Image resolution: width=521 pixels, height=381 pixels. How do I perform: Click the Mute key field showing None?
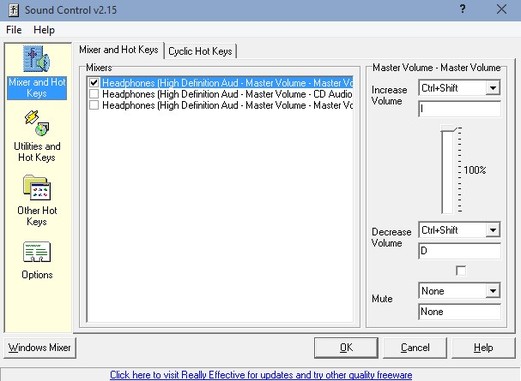[459, 312]
